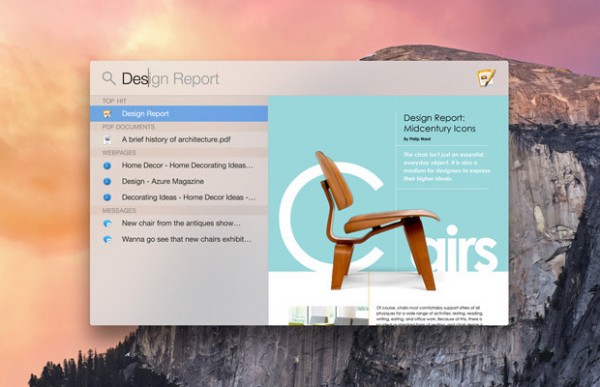Viewport: 600px width, 387px height.
Task: Click Design Report: Midcentury Icons preview title
Action: click(440, 123)
